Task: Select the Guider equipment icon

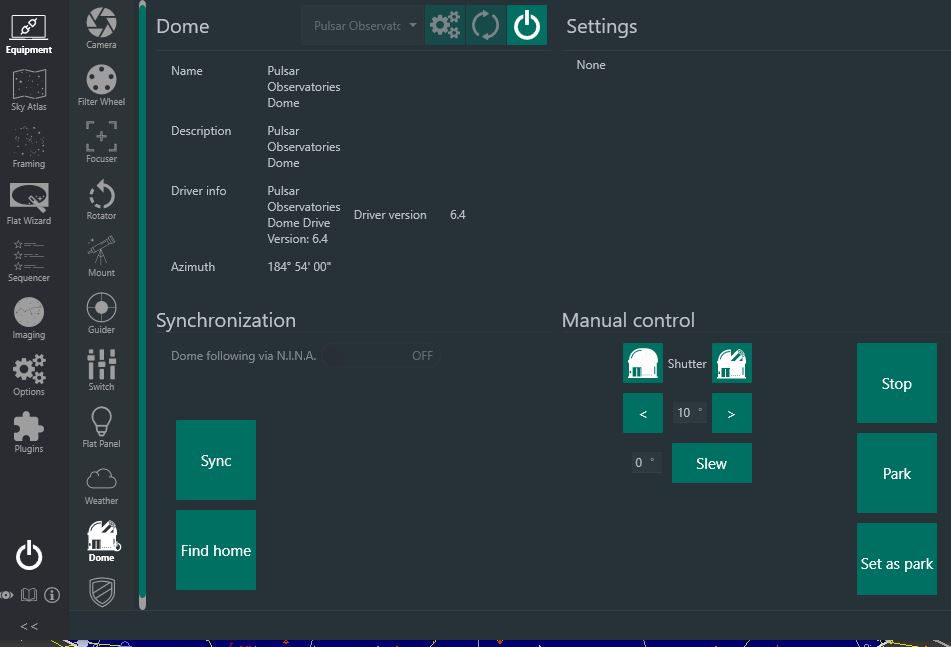Action: pos(101,313)
